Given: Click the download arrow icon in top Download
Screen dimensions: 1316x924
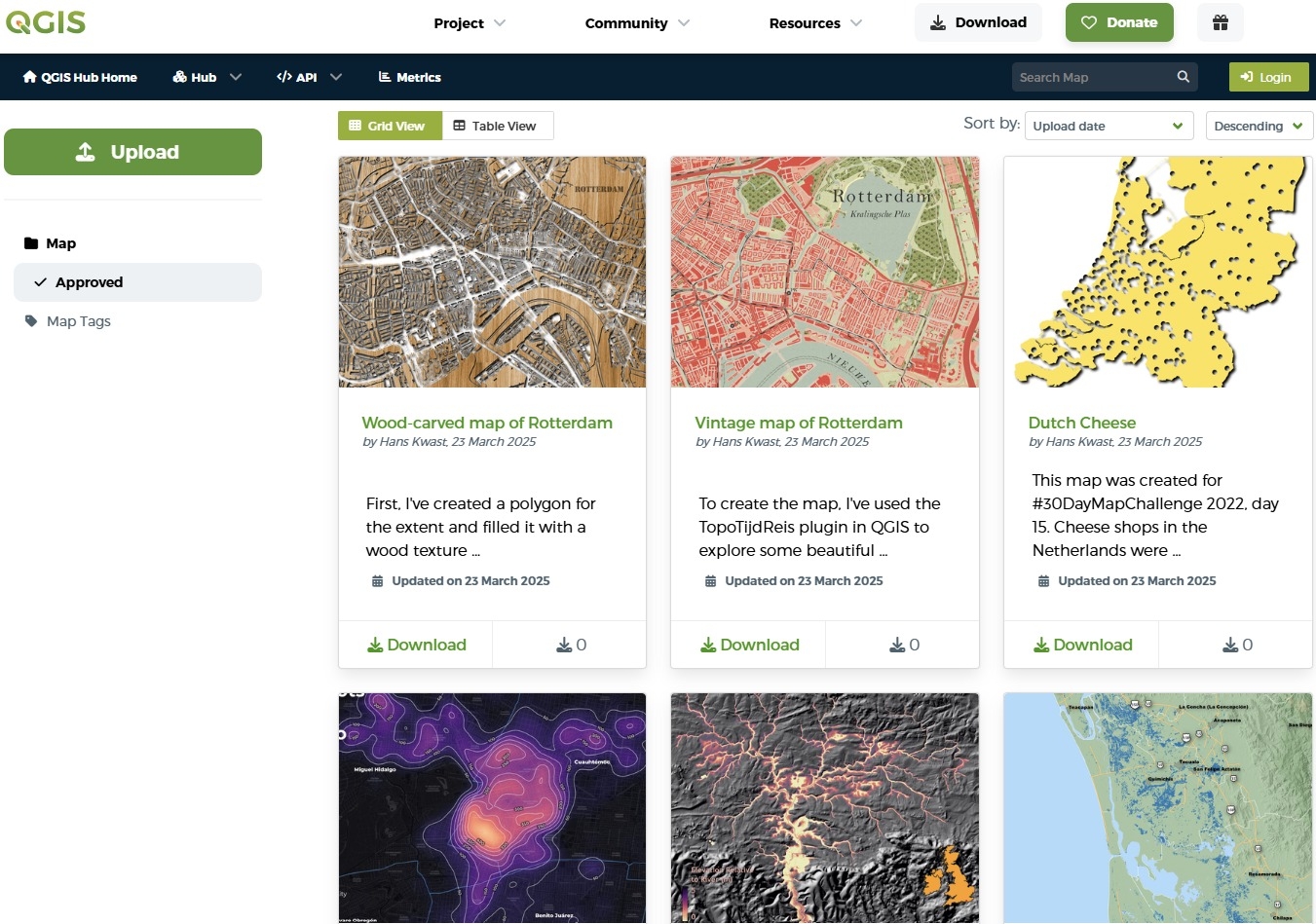Looking at the screenshot, I should [x=937, y=22].
